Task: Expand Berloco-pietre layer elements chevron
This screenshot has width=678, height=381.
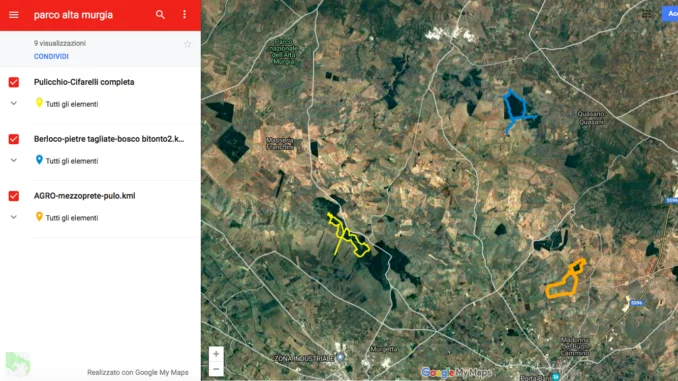Action: coord(14,160)
